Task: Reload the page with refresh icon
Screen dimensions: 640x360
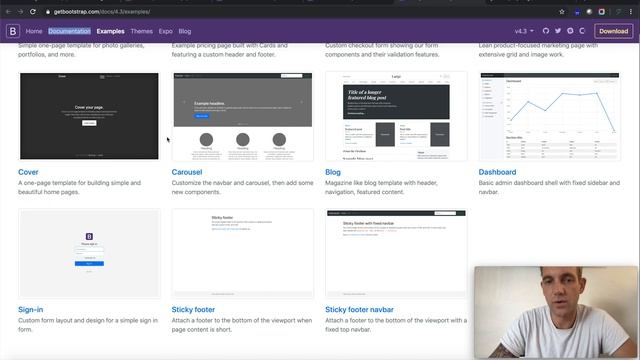Action: [x=33, y=12]
